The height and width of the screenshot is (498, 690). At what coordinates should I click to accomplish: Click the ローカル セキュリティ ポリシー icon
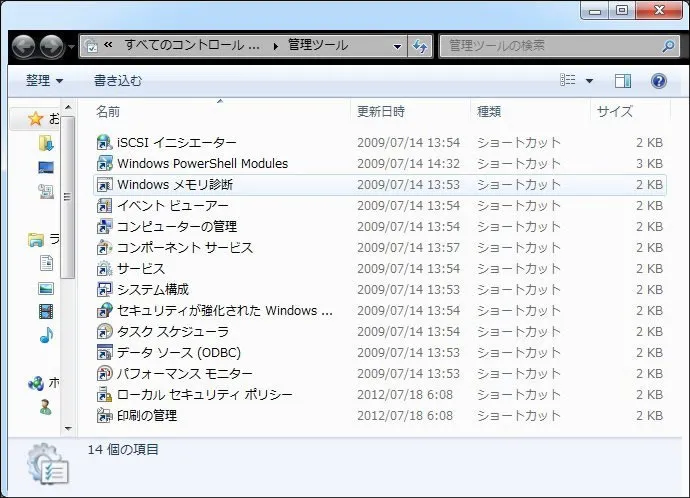(x=104, y=395)
